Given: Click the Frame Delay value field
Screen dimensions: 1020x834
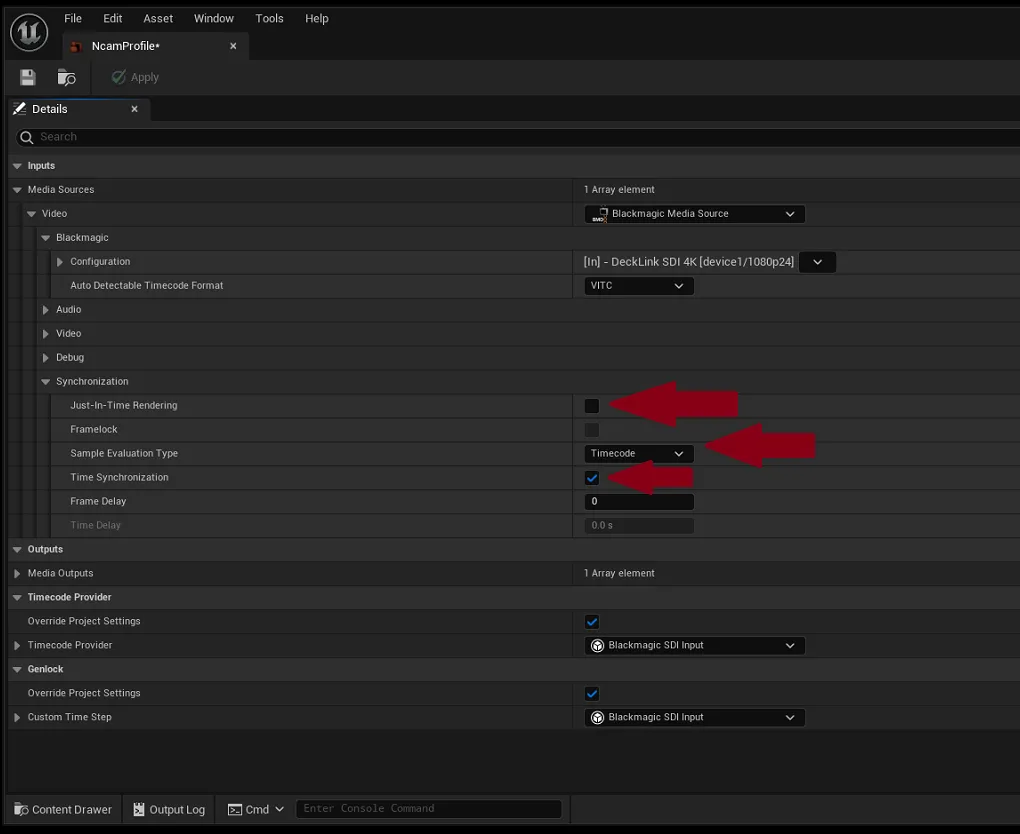Looking at the screenshot, I should point(639,502).
